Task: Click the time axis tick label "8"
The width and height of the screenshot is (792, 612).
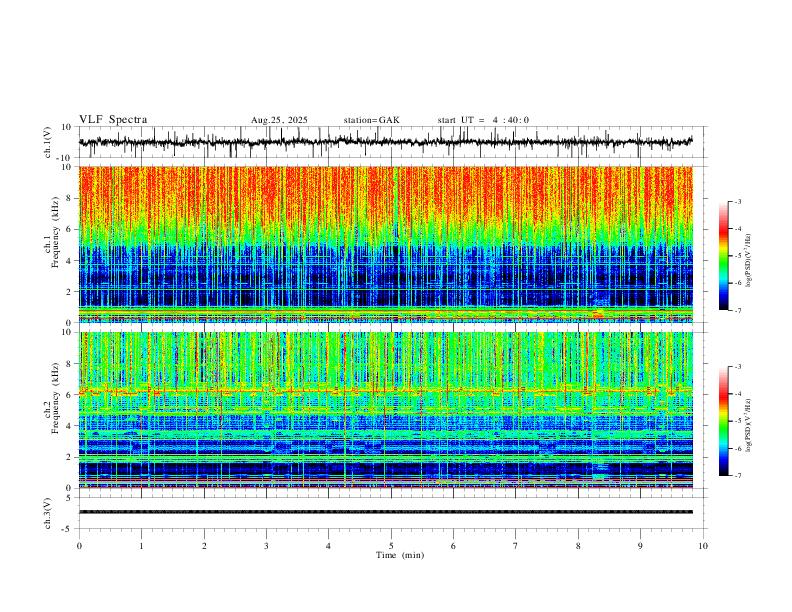Action: point(578,546)
